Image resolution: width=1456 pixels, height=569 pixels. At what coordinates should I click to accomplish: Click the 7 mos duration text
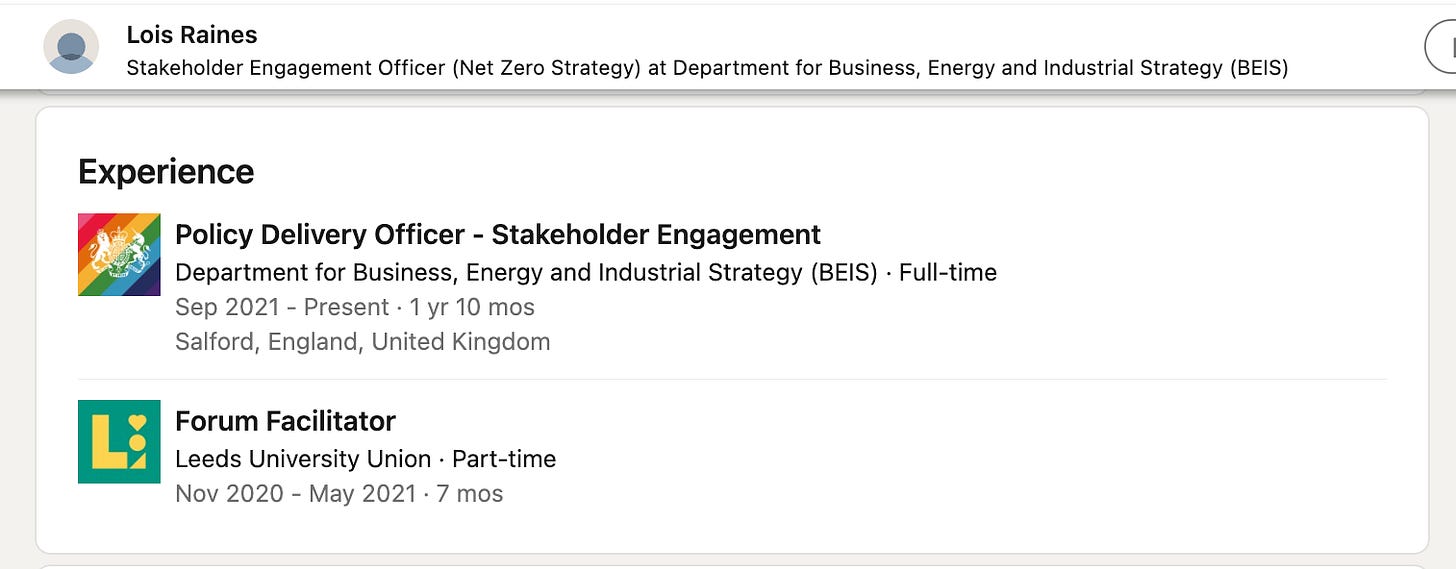[470, 494]
